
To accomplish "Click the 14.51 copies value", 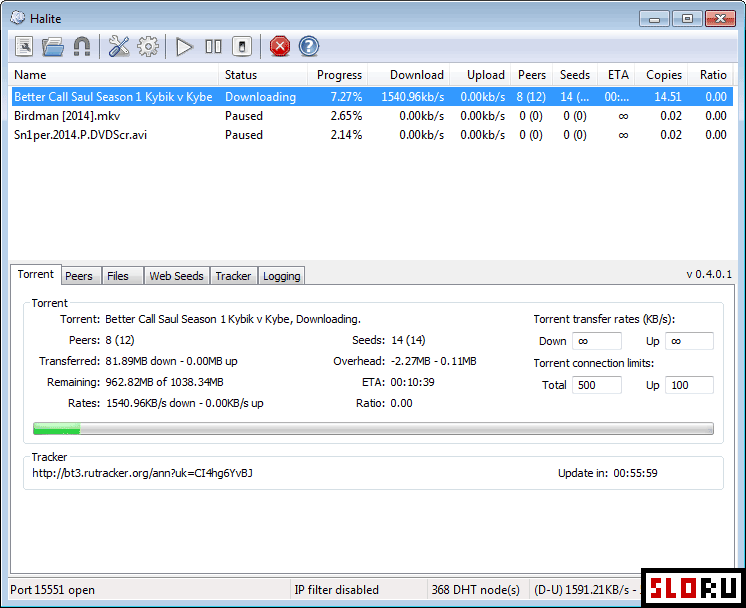I will point(668,97).
